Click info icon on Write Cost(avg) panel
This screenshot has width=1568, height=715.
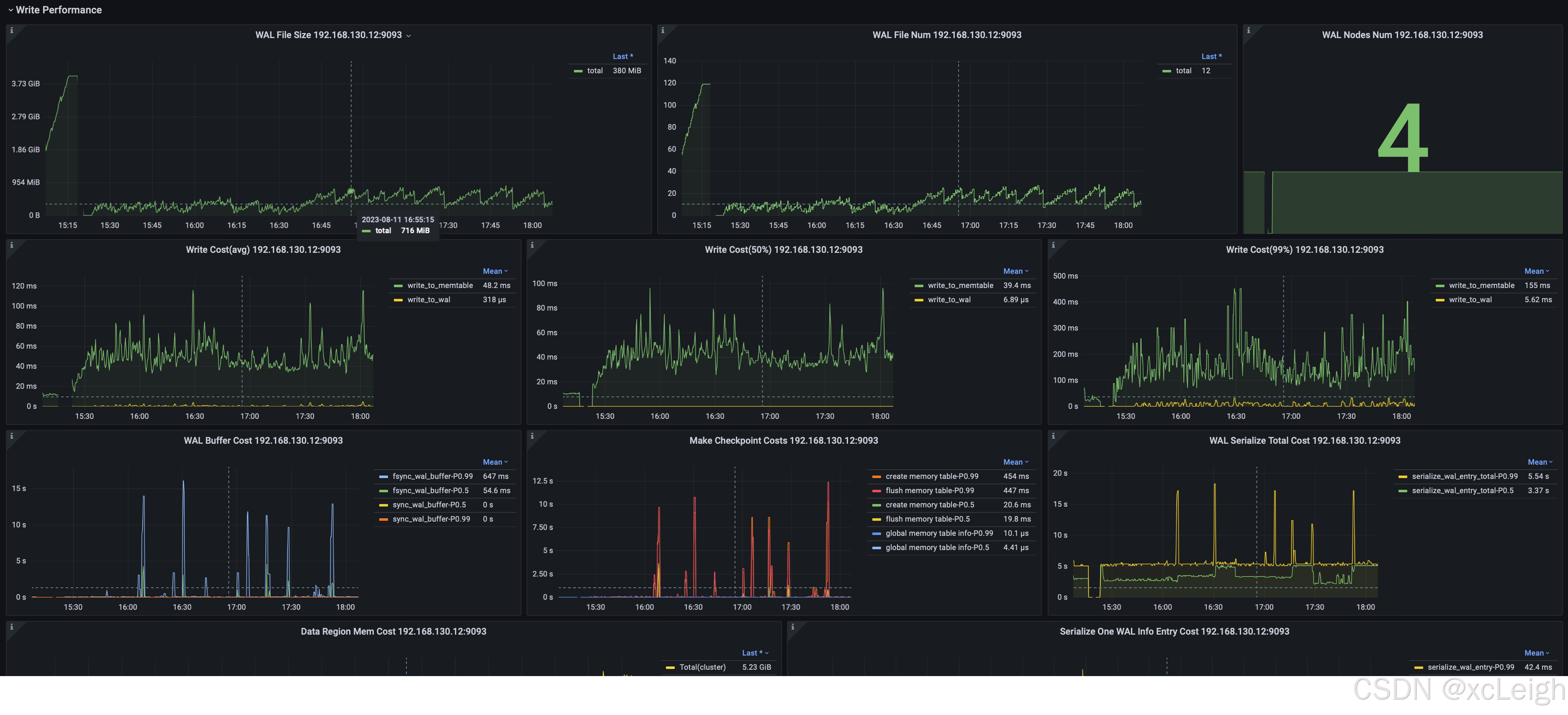coord(12,245)
